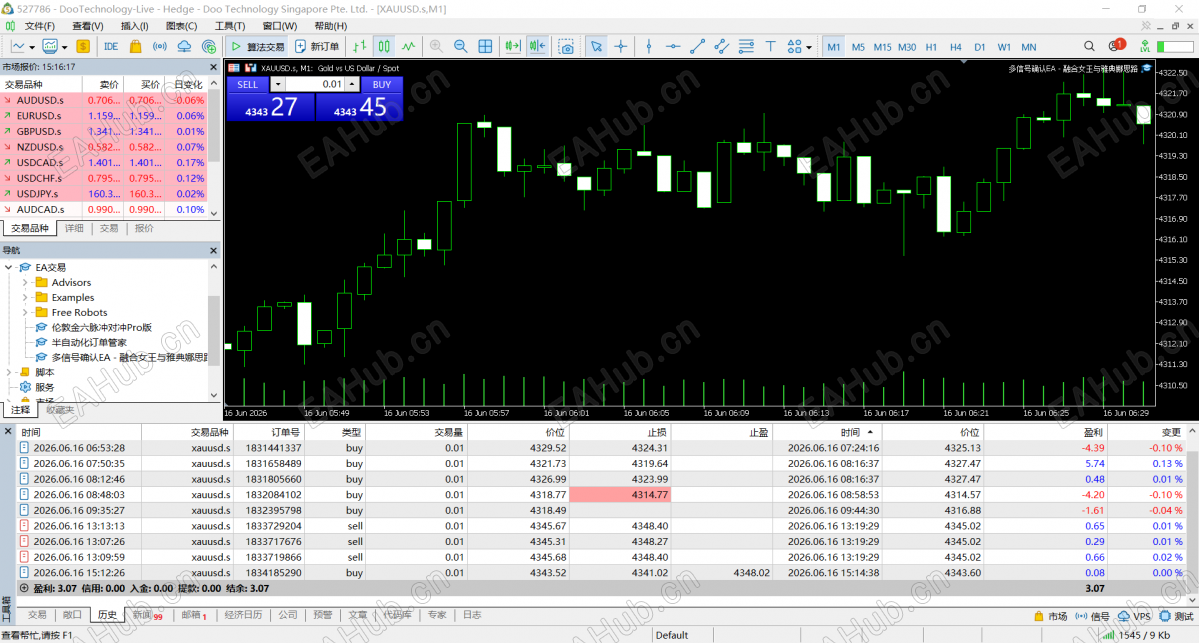Viewport: 1199px width, 643px height.
Task: Switch to H4 timeframe
Action: point(956,47)
